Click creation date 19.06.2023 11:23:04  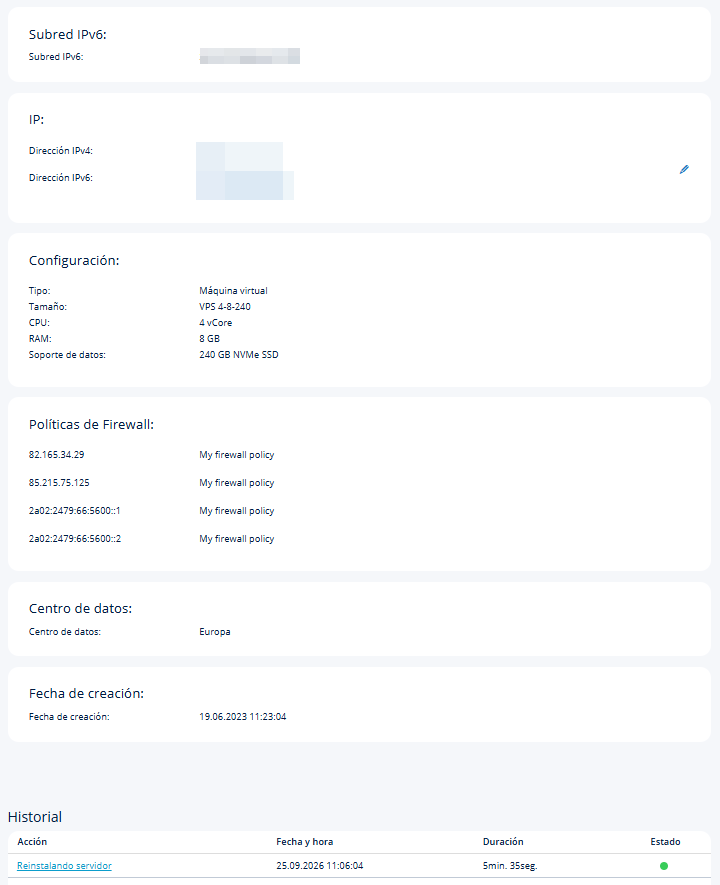[x=243, y=716]
